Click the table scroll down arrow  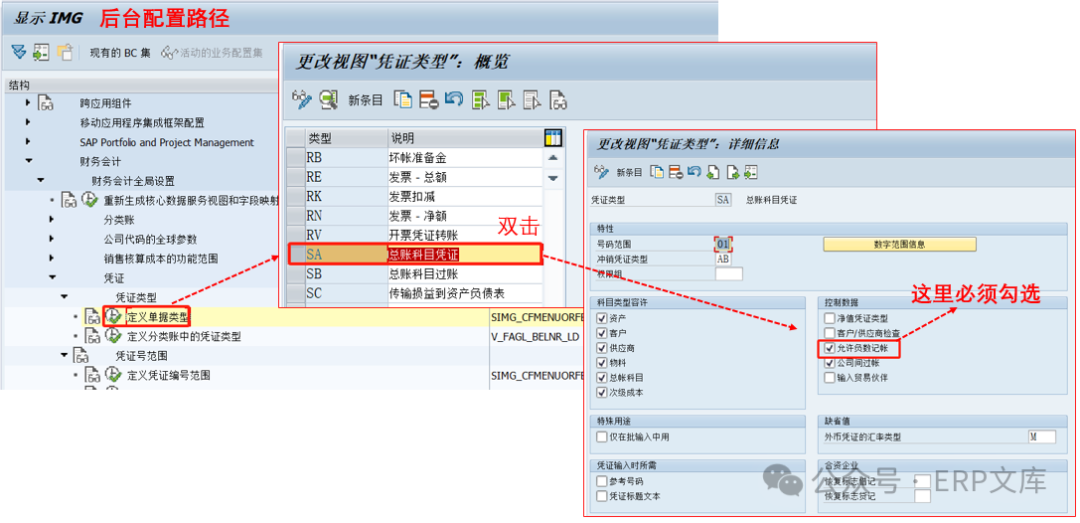click(x=553, y=178)
